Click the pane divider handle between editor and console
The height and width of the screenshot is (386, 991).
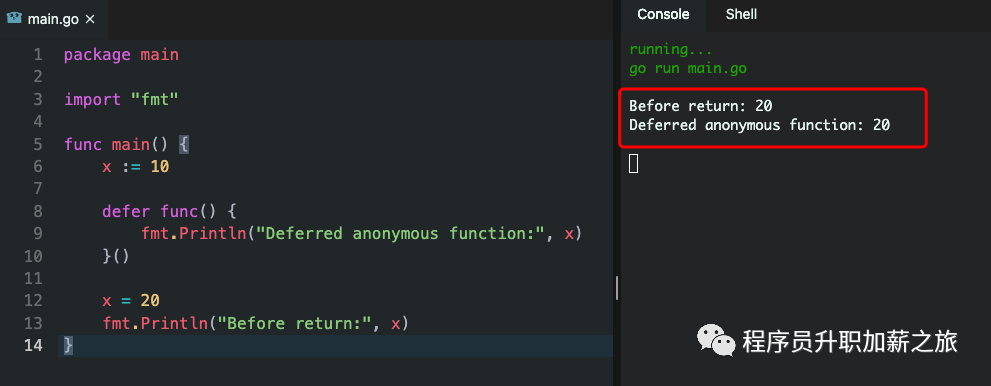(617, 288)
